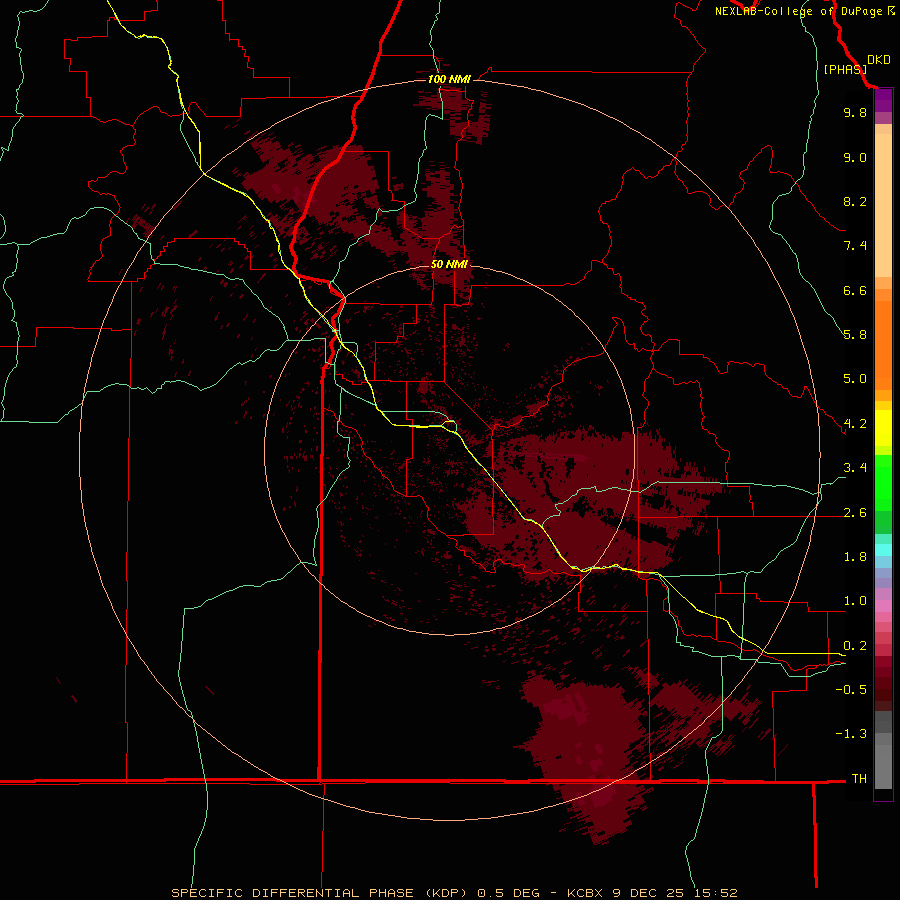Click the 2.6 value on the color scale

855,513
